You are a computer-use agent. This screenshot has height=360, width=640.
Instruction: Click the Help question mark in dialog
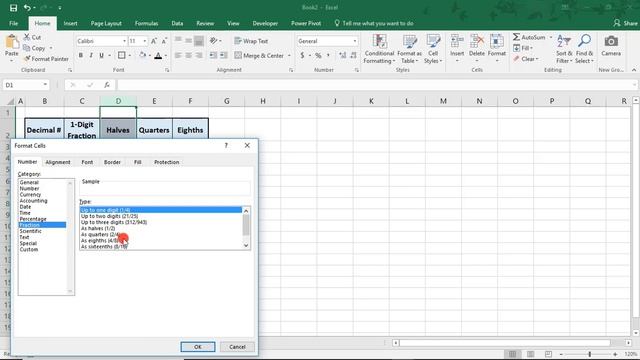point(226,145)
